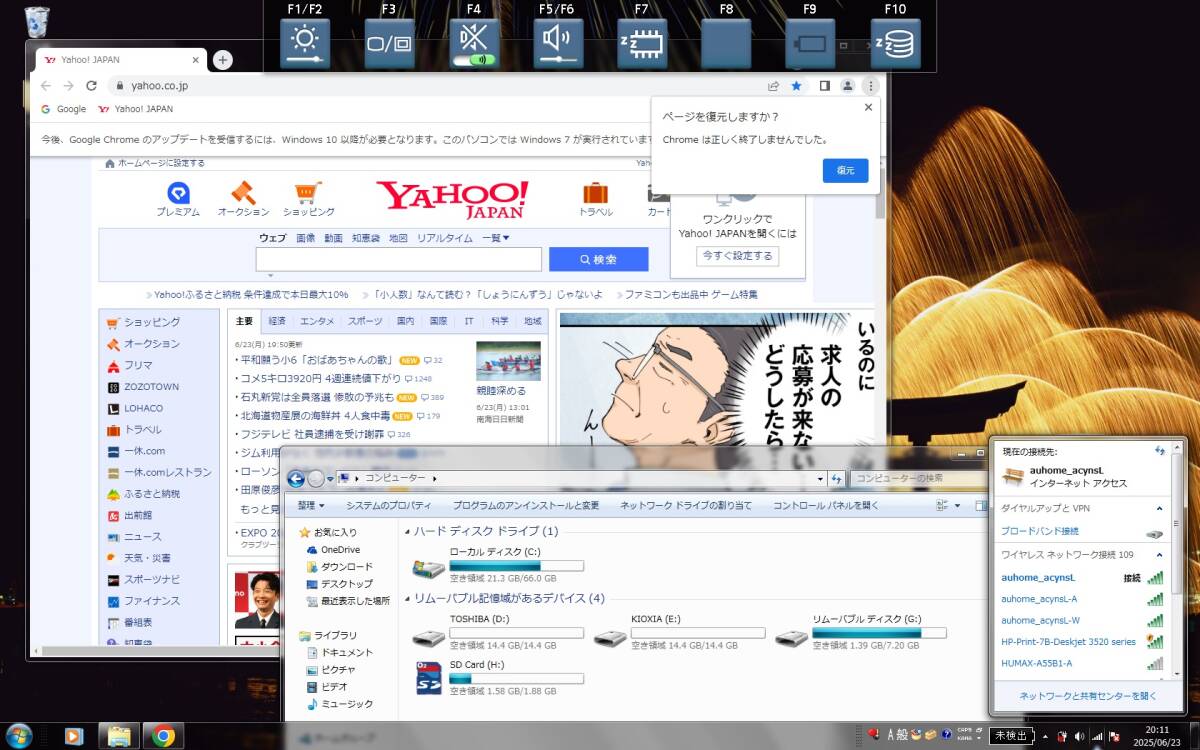Switch to the スポーツ news tab
This screenshot has width=1200, height=750.
point(365,321)
